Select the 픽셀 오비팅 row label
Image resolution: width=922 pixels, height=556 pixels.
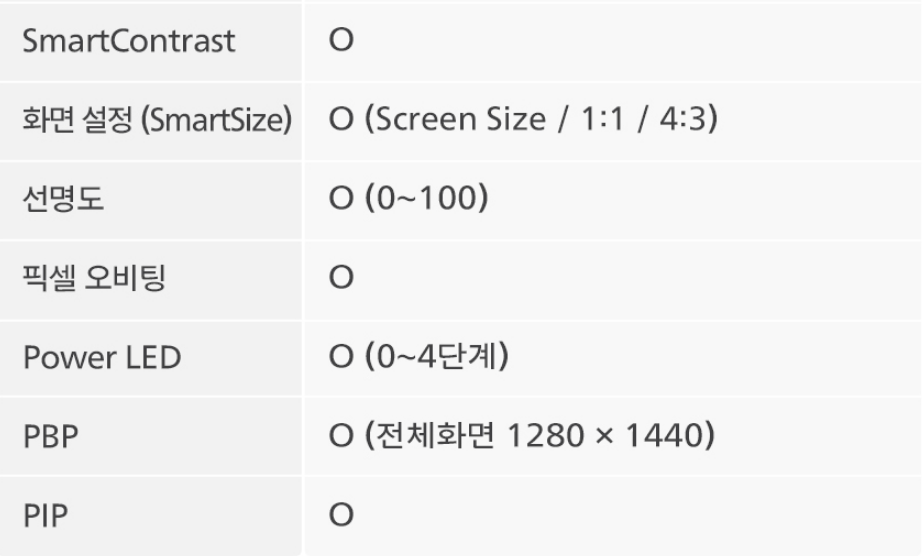(95, 278)
